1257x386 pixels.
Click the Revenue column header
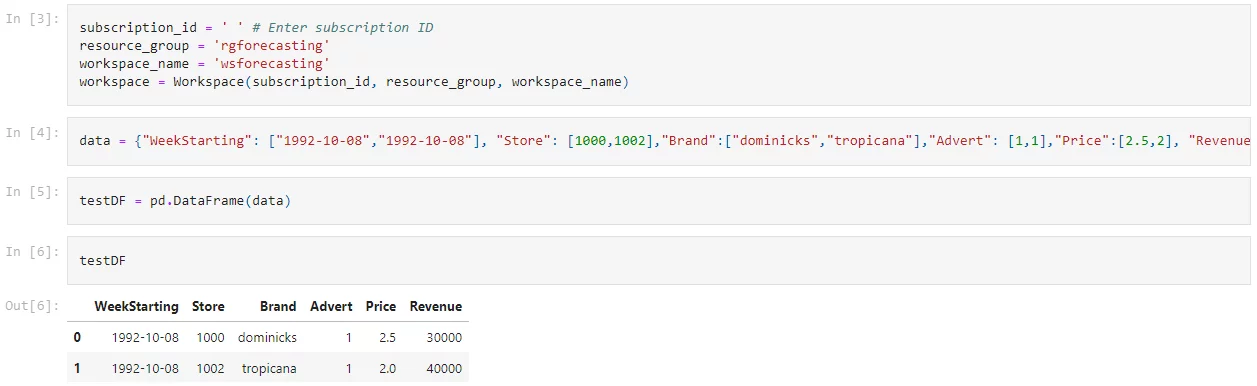(436, 306)
